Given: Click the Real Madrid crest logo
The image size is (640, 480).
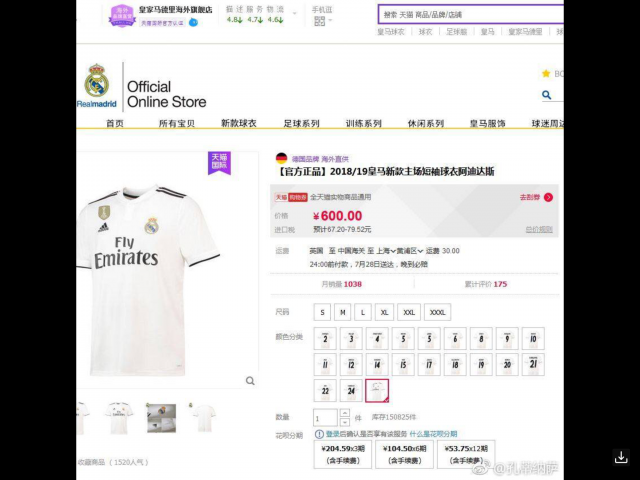Looking at the screenshot, I should pyautogui.click(x=97, y=80).
